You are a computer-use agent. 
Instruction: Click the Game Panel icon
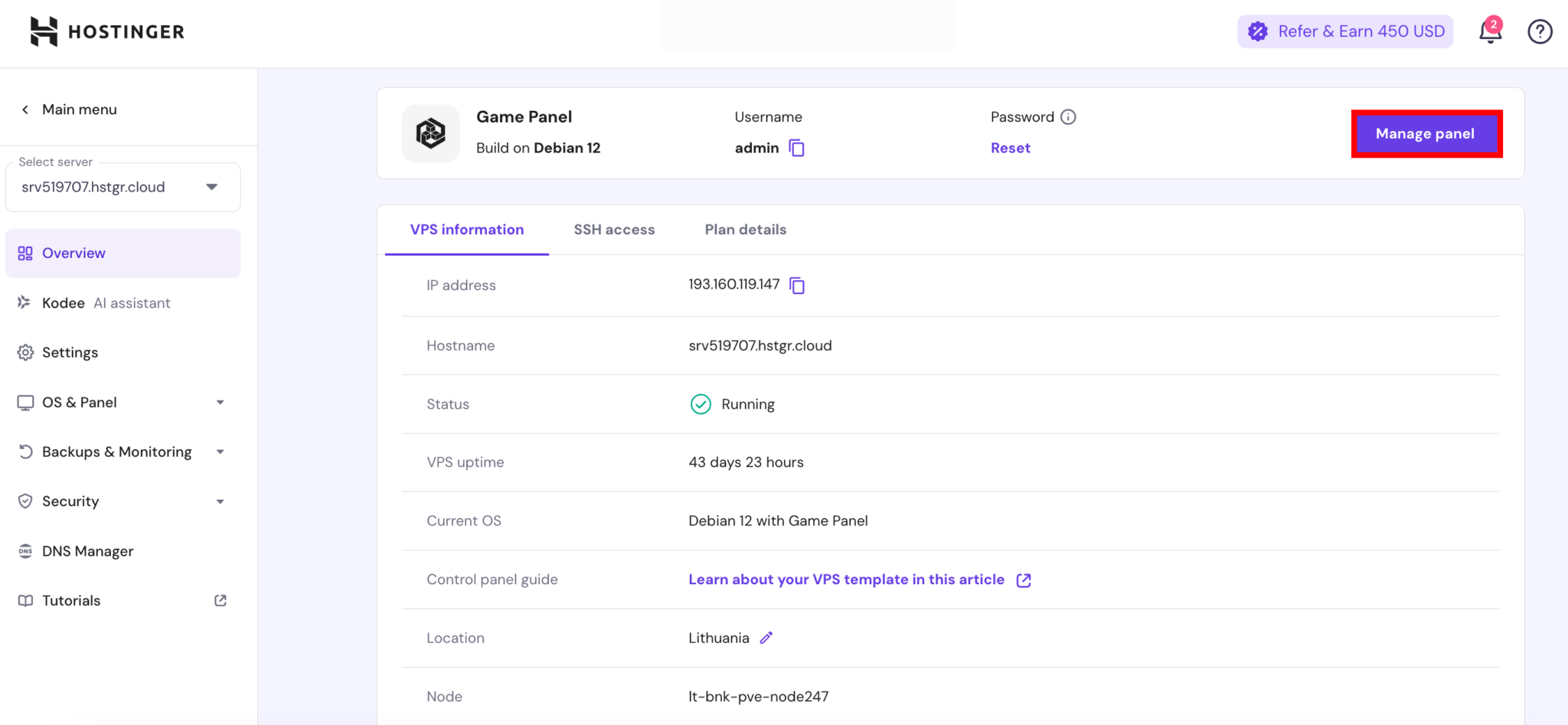coord(430,133)
